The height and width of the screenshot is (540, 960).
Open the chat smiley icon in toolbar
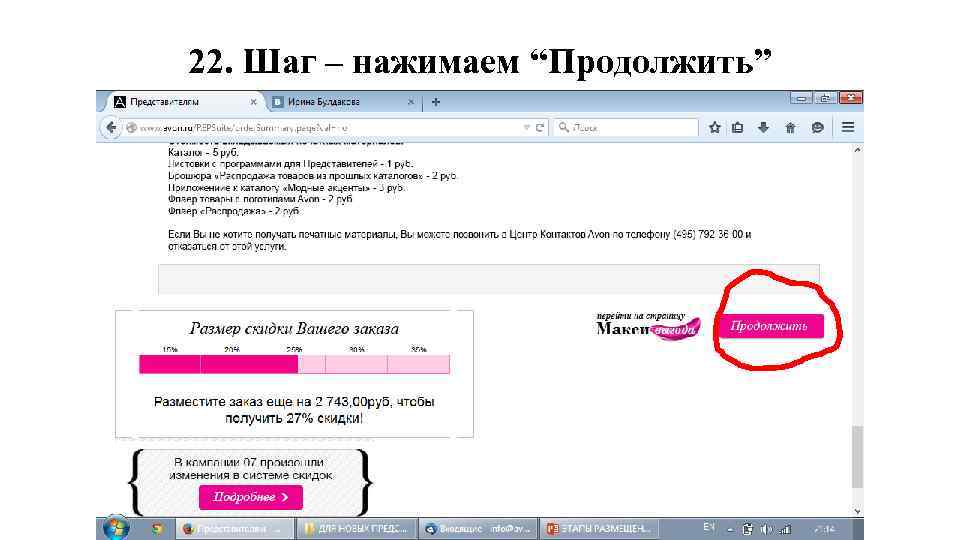click(817, 127)
